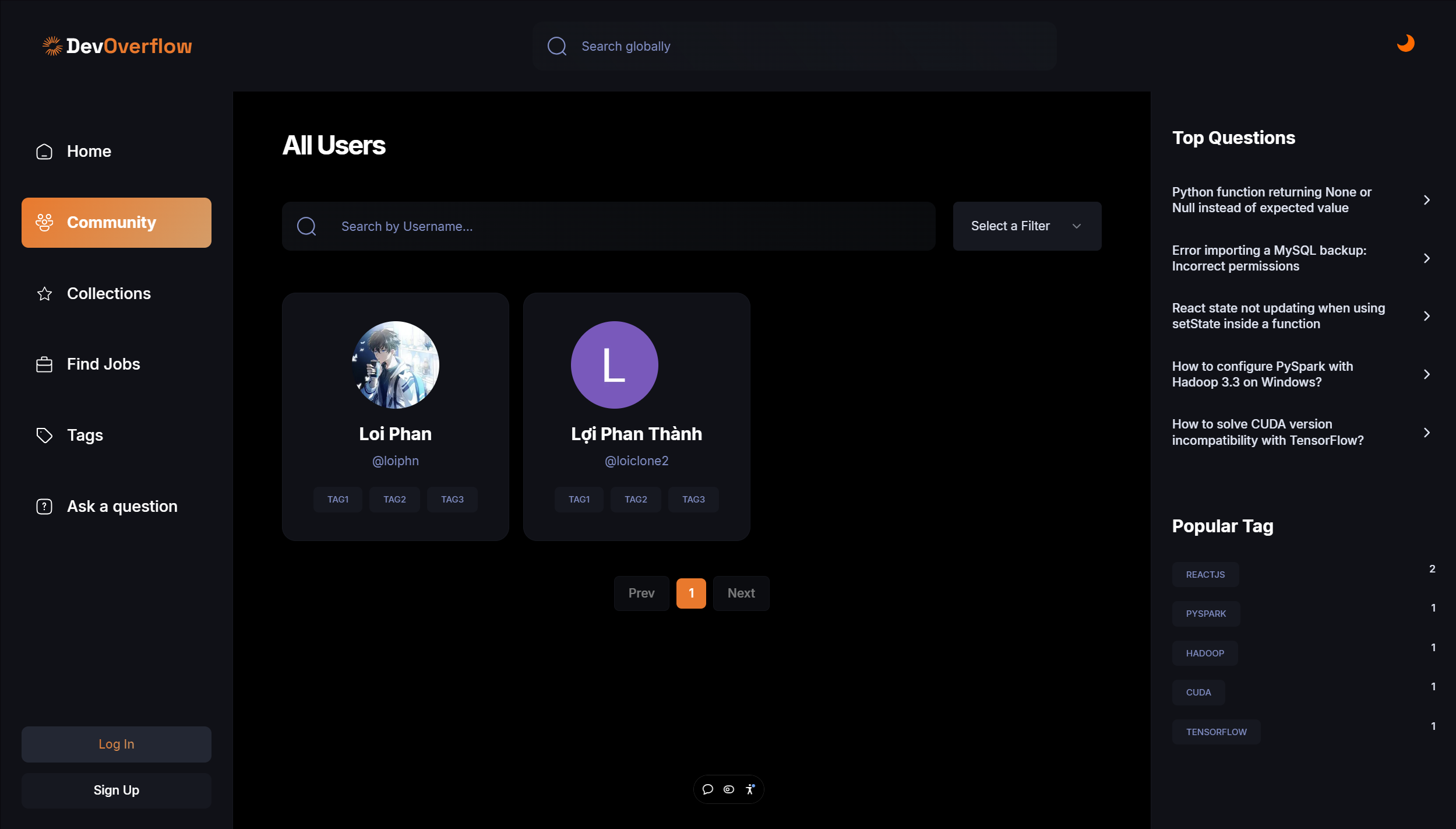Click the DevOverflow sunburst logo icon
The image size is (1456, 829).
(x=52, y=46)
